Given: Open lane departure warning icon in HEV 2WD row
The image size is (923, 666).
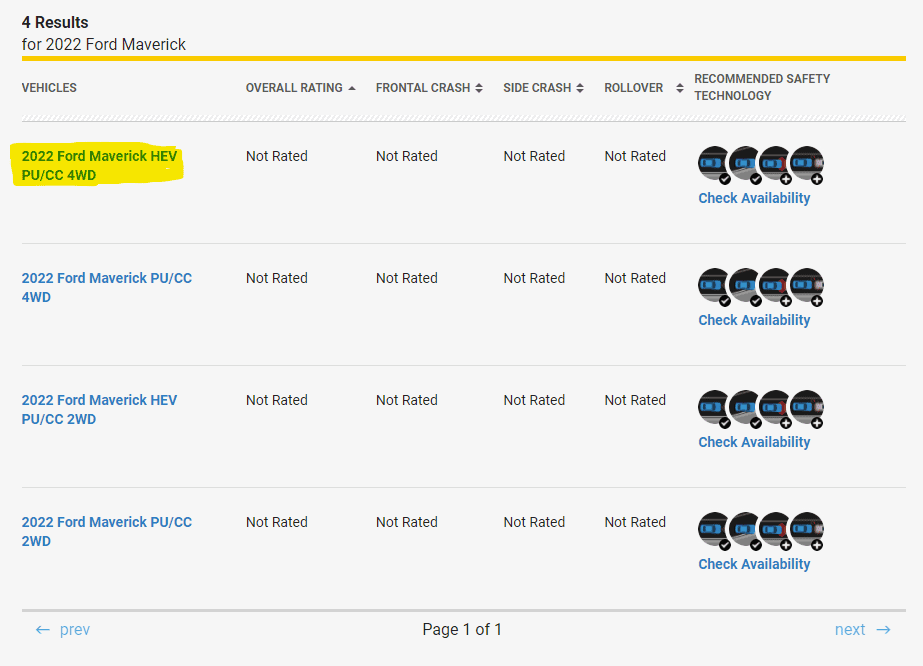Looking at the screenshot, I should [x=745, y=407].
